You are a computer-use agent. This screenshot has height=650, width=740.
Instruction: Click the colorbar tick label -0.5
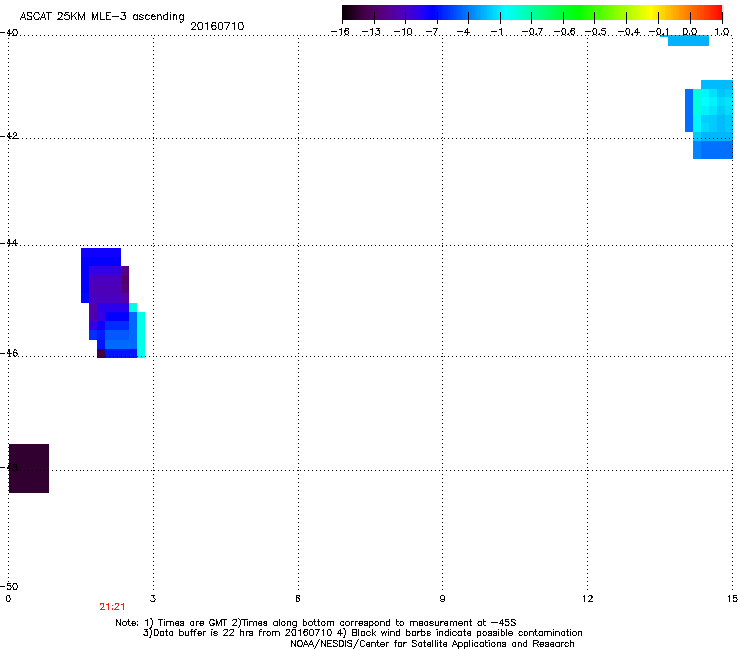click(595, 32)
